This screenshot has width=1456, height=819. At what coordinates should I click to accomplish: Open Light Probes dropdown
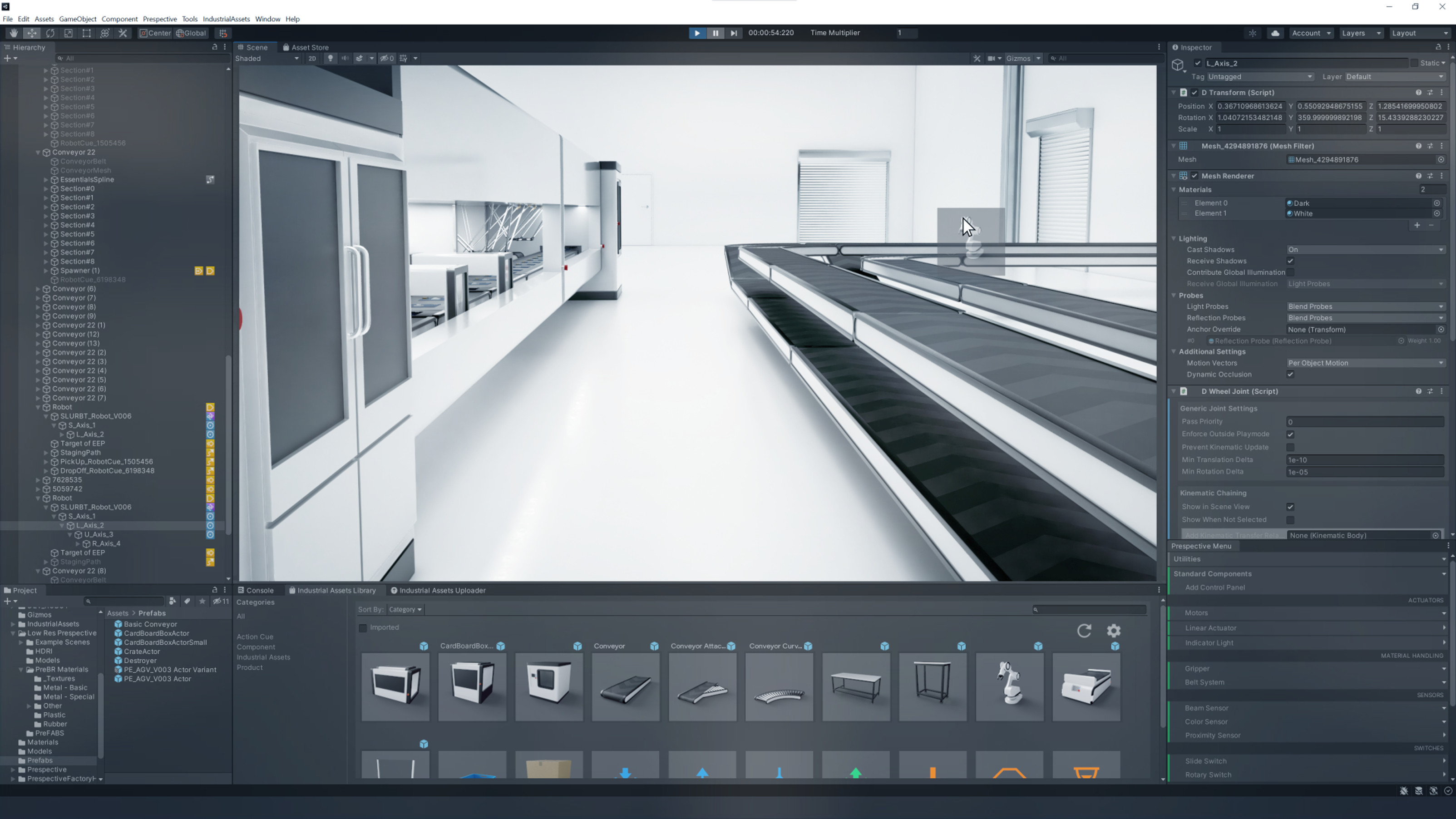pos(1366,307)
